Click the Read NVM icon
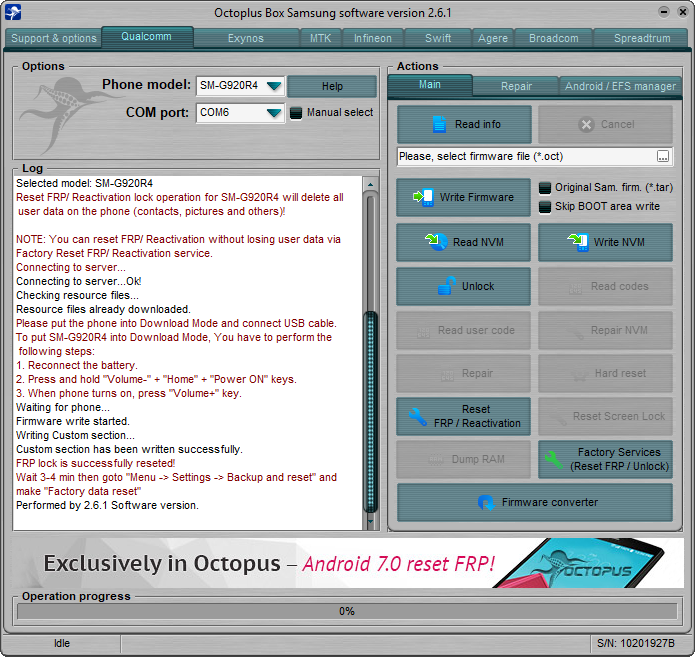 pos(436,242)
